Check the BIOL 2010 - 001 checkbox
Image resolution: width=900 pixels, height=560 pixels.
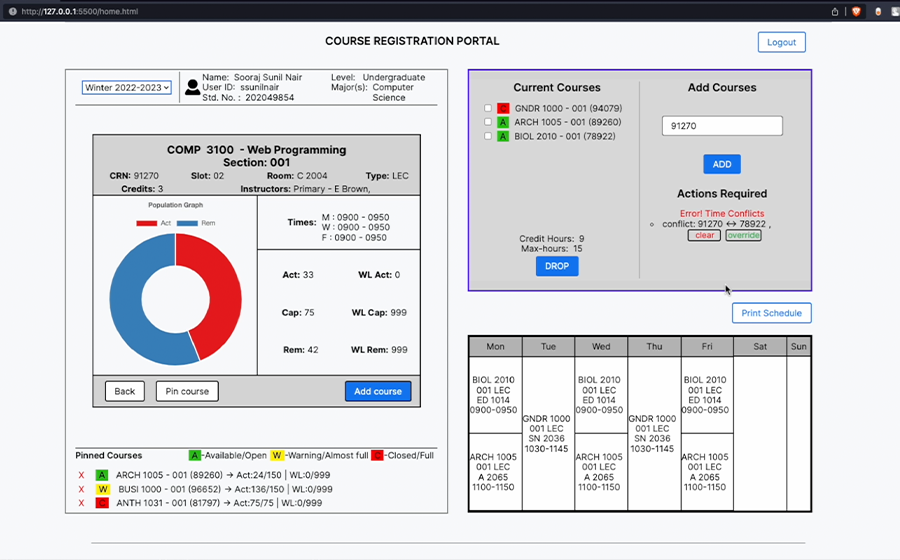pos(488,136)
